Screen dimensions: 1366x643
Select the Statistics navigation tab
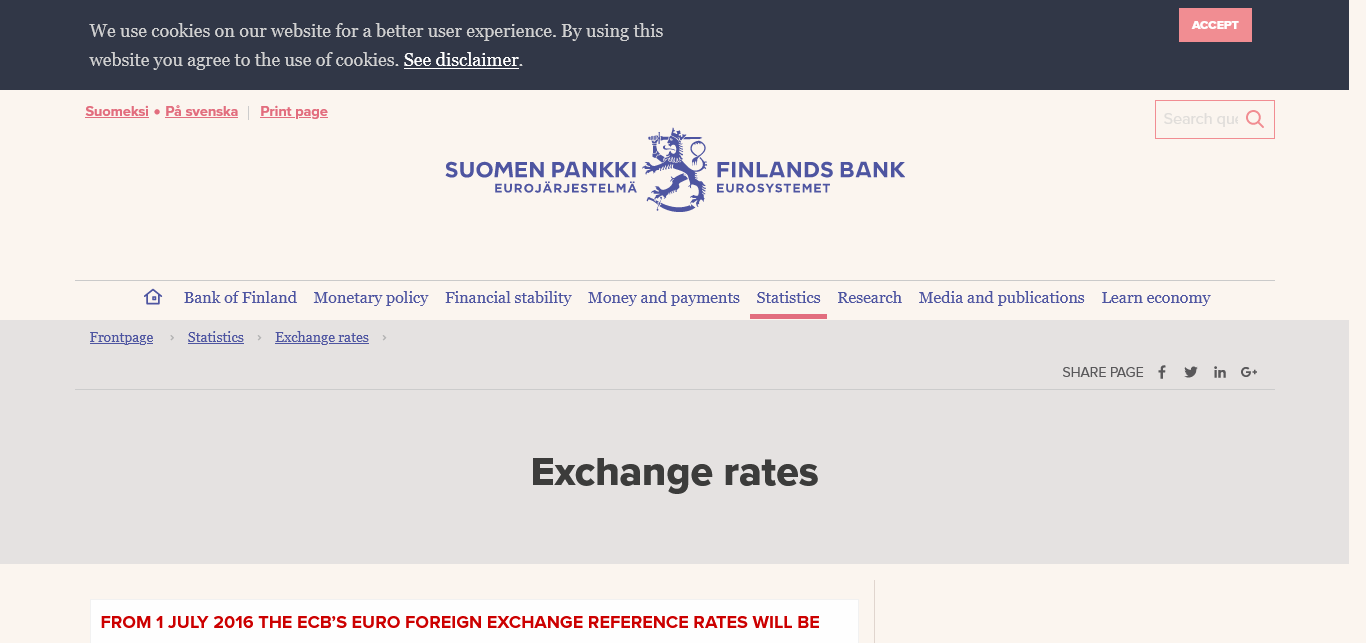tap(788, 298)
